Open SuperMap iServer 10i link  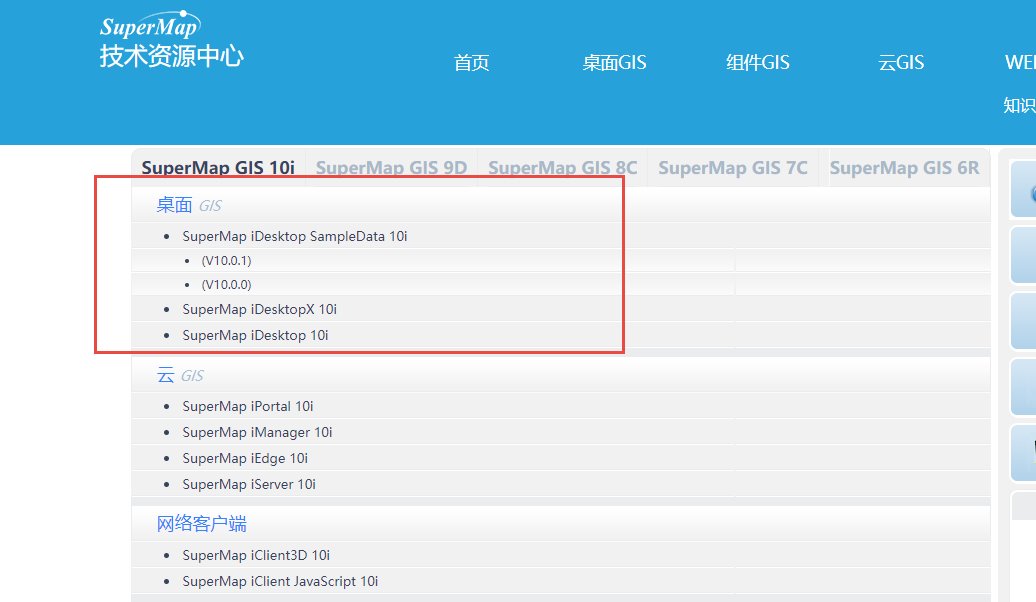[249, 484]
